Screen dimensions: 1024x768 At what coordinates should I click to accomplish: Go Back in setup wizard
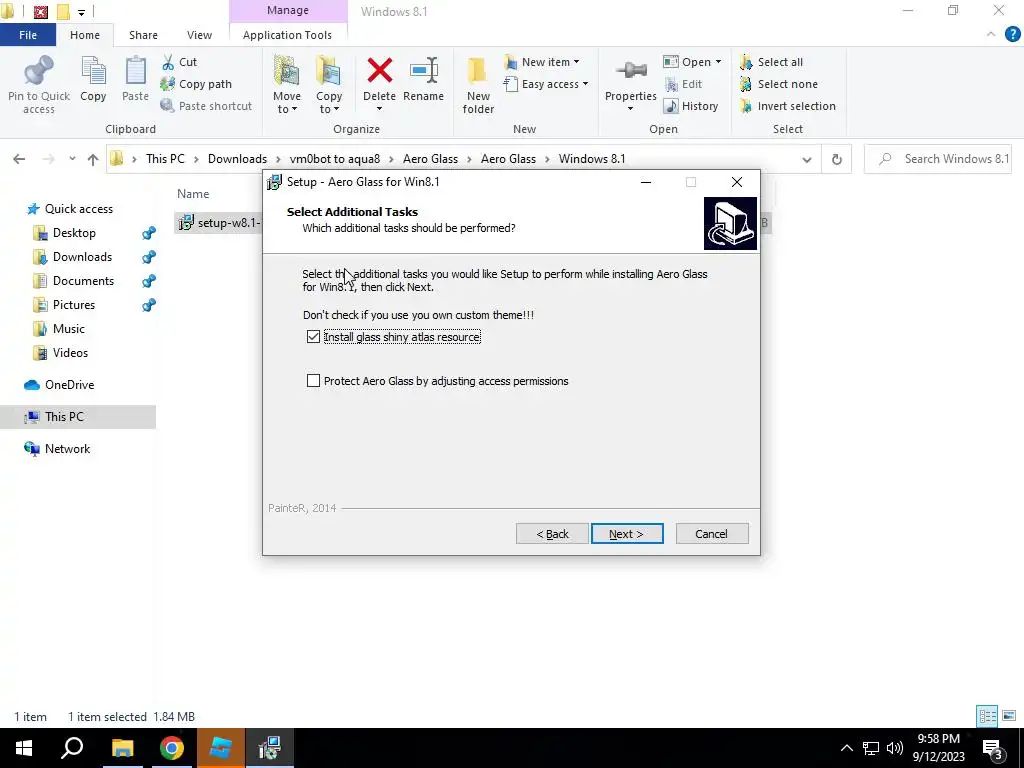pyautogui.click(x=552, y=534)
